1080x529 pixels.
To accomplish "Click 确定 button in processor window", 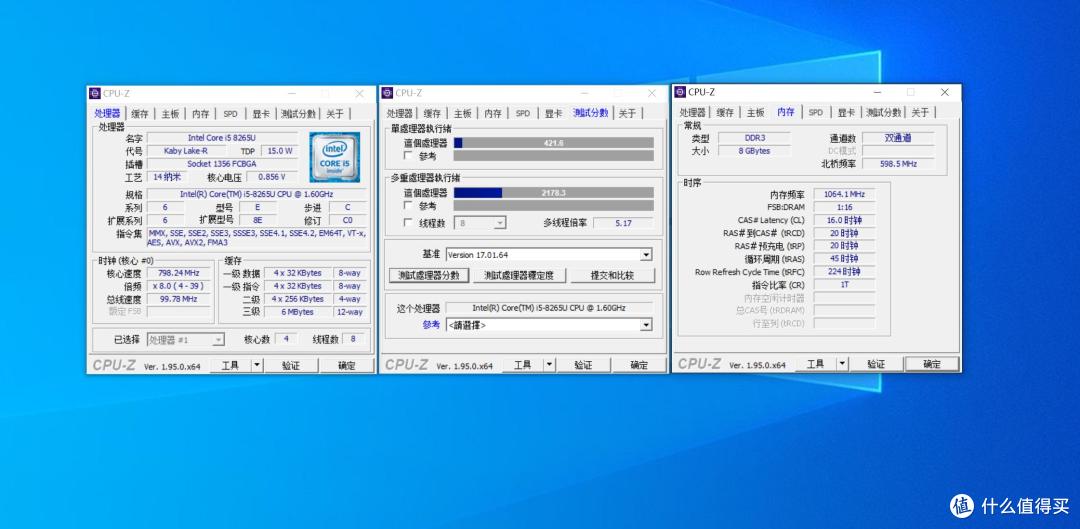I will point(346,366).
